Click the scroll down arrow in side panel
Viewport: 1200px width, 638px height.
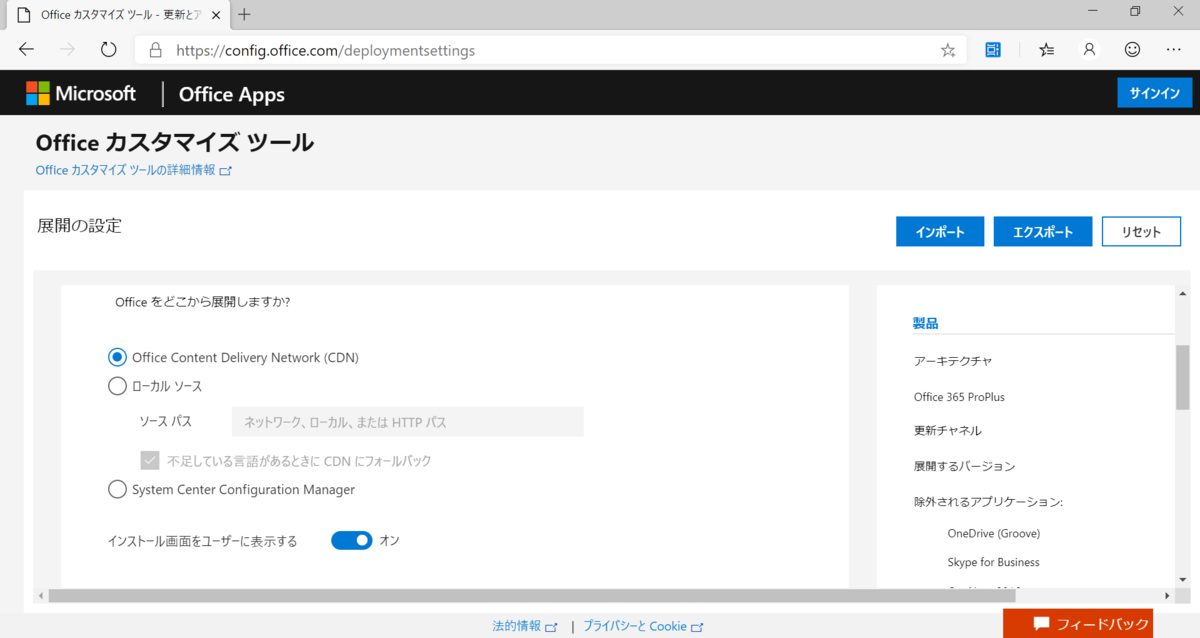(1182, 579)
